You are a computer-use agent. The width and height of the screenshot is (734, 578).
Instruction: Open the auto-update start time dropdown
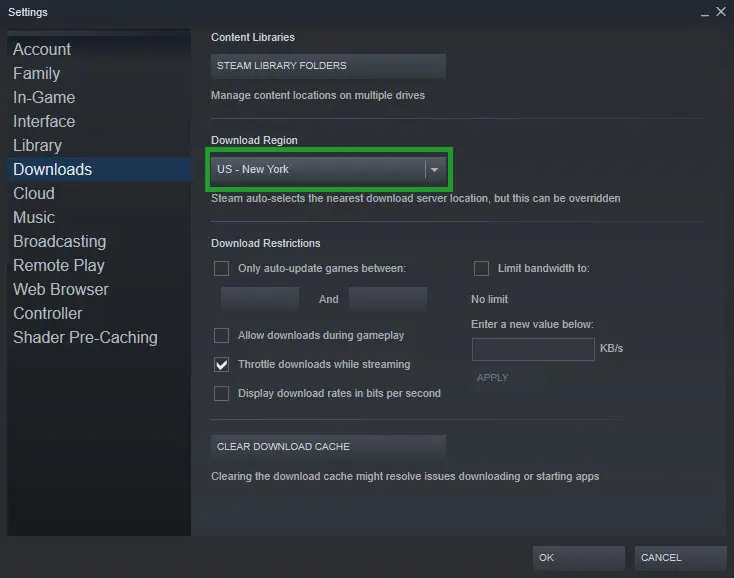click(x=260, y=299)
